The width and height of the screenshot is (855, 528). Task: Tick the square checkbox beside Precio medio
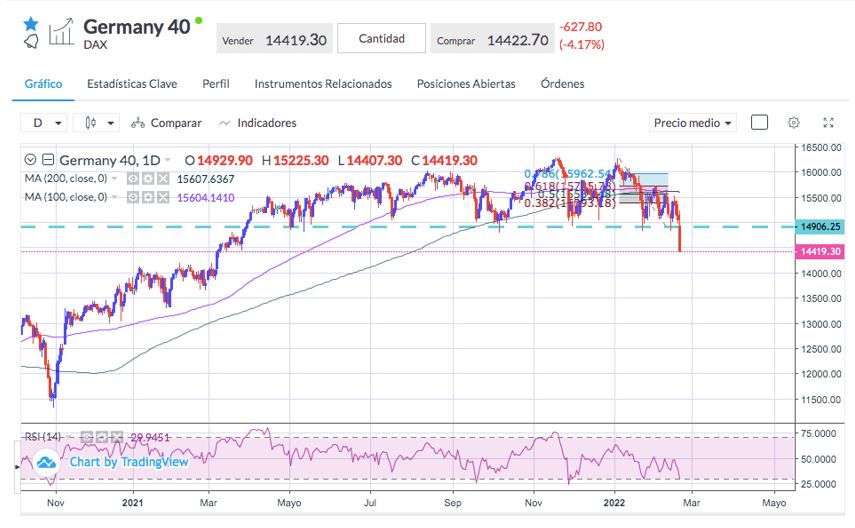(759, 123)
